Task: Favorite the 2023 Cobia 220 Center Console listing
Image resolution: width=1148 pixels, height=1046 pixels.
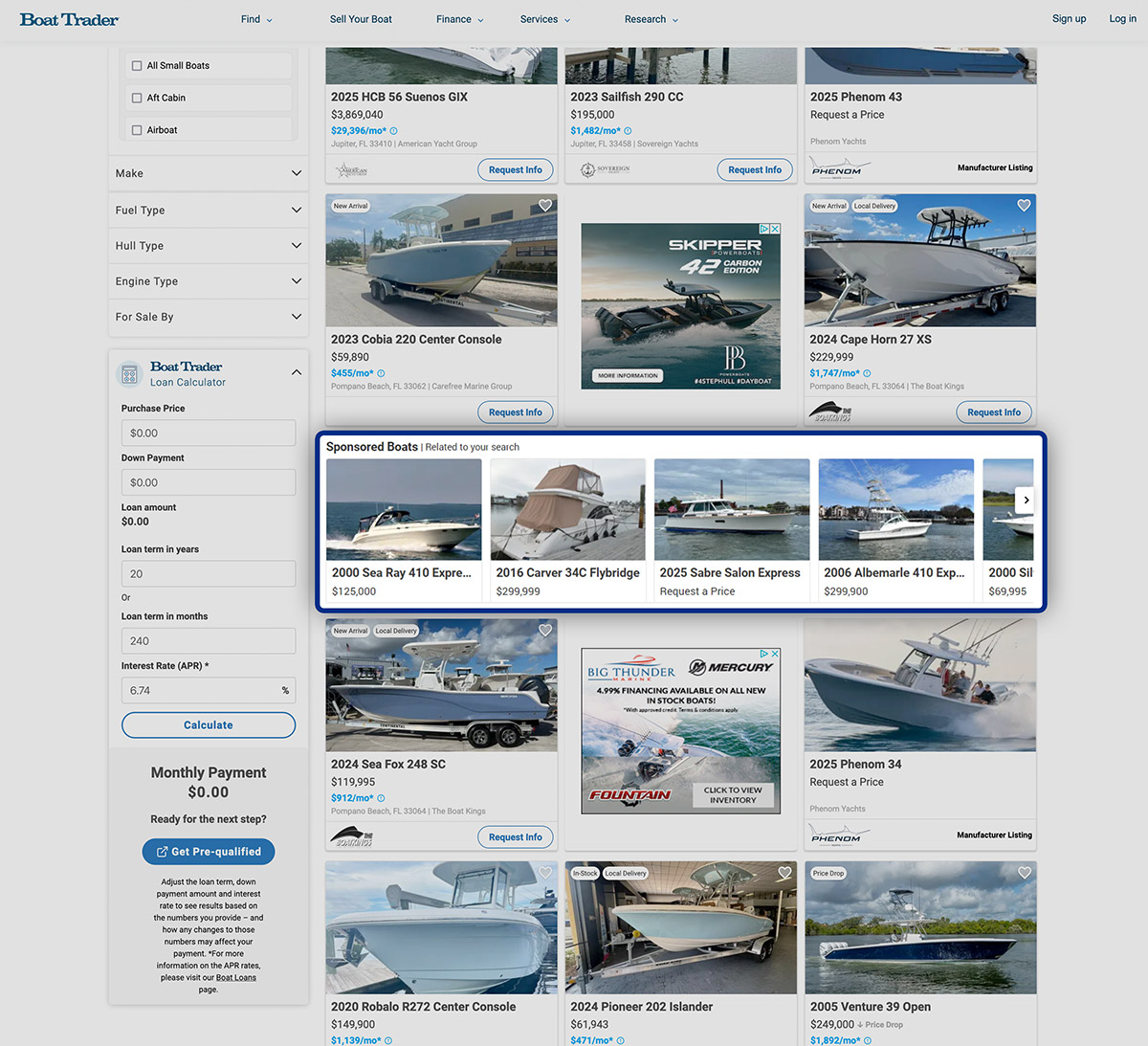Action: click(x=545, y=206)
